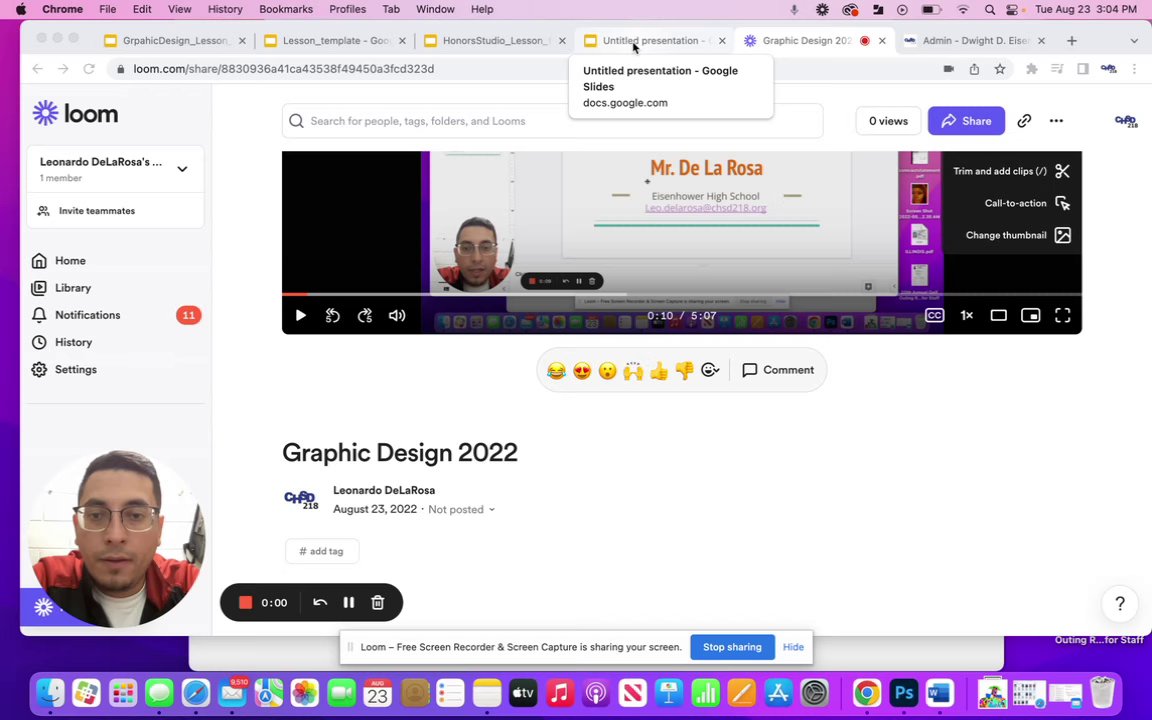Image resolution: width=1152 pixels, height=720 pixels.
Task: React with surprised face emoji
Action: pyautogui.click(x=608, y=370)
